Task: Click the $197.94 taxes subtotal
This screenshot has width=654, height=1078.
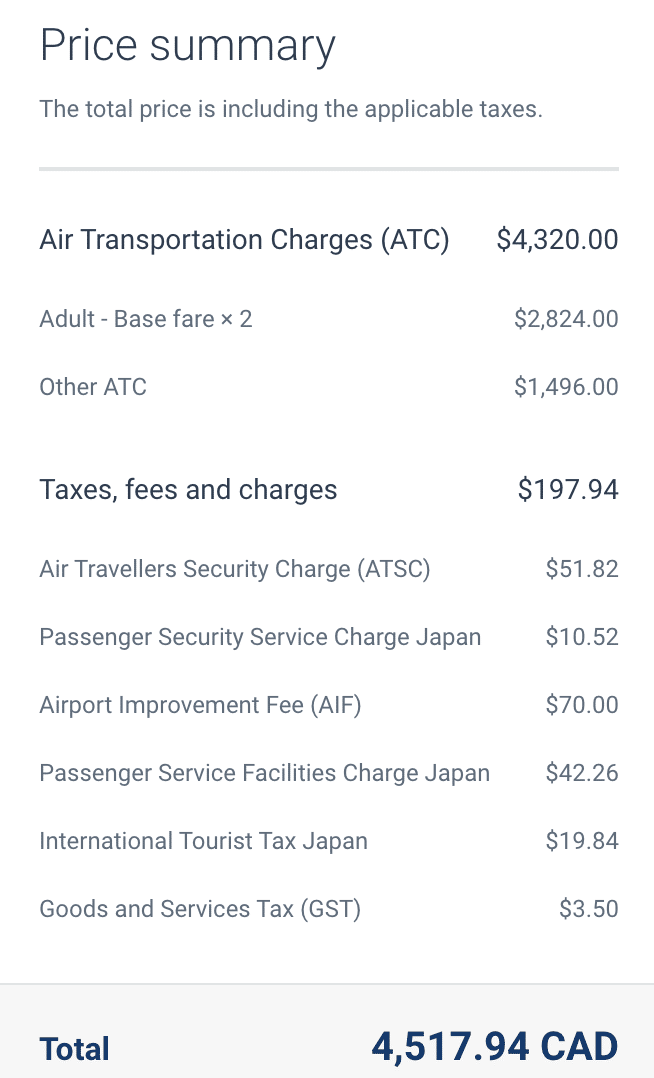Action: [568, 490]
